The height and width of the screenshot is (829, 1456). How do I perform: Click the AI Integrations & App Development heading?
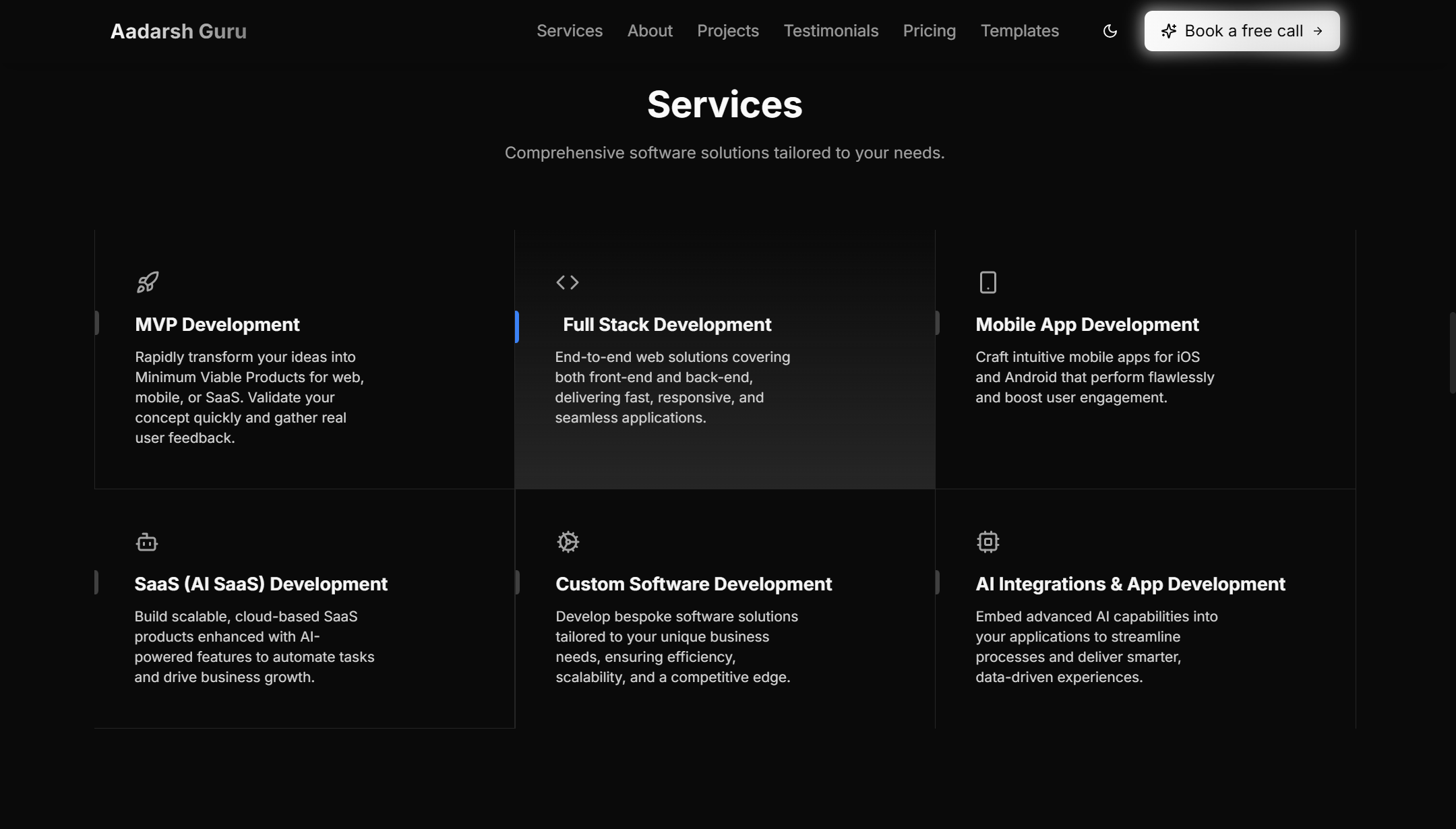point(1130,584)
